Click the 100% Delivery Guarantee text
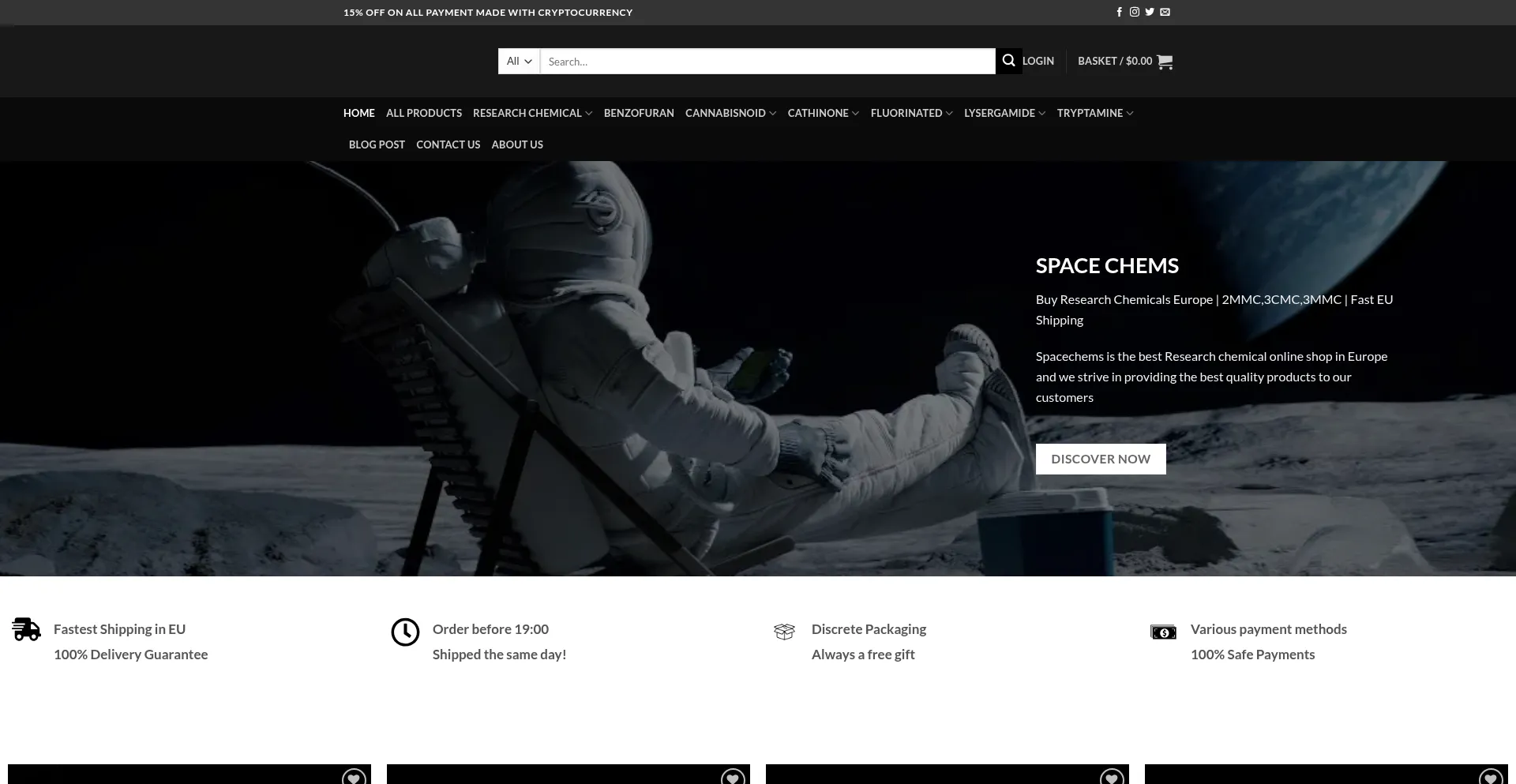Viewport: 1516px width, 784px height. (130, 655)
